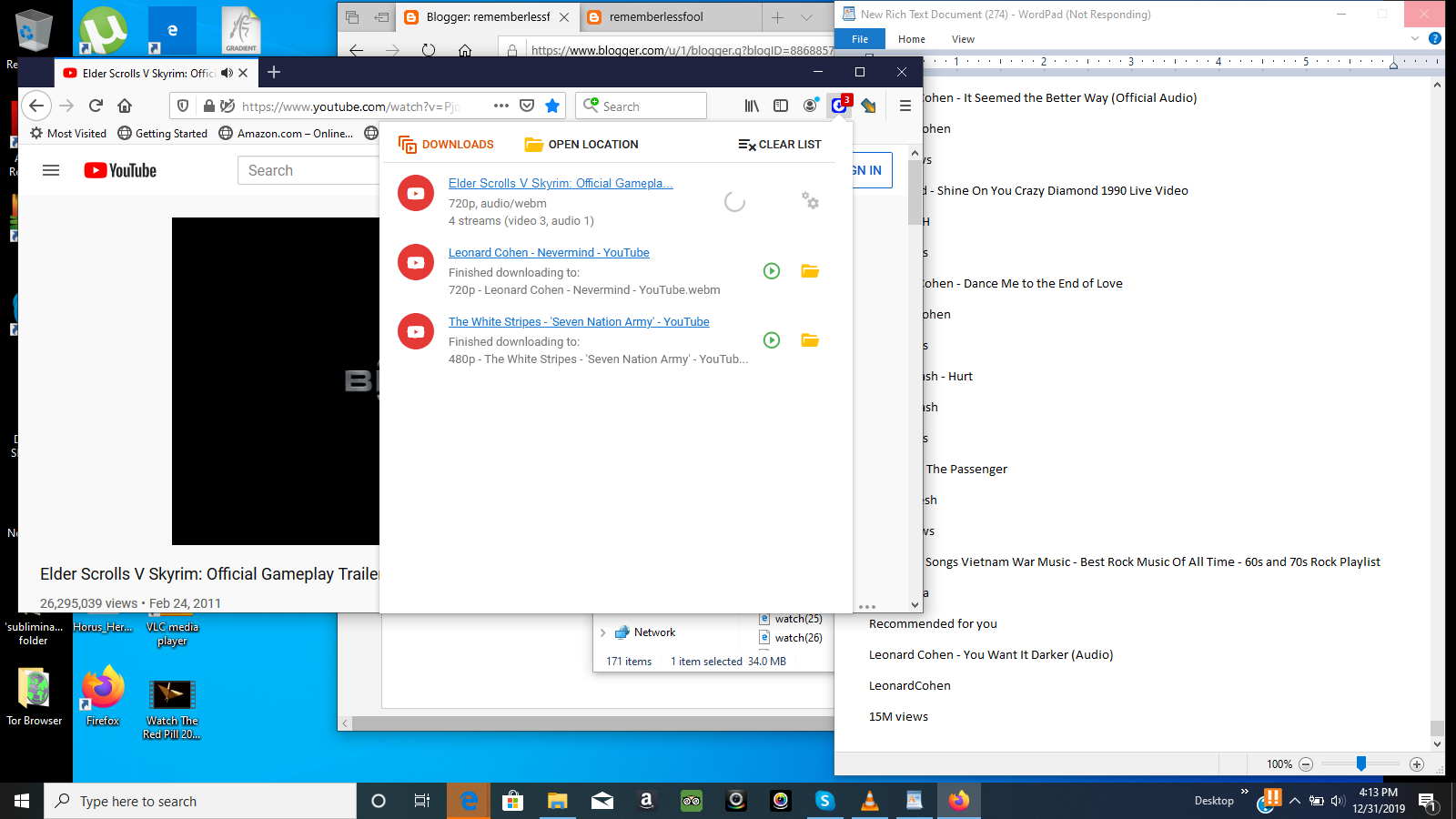This screenshot has width=1456, height=819.
Task: Click the video downloader extension icon
Action: [840, 105]
